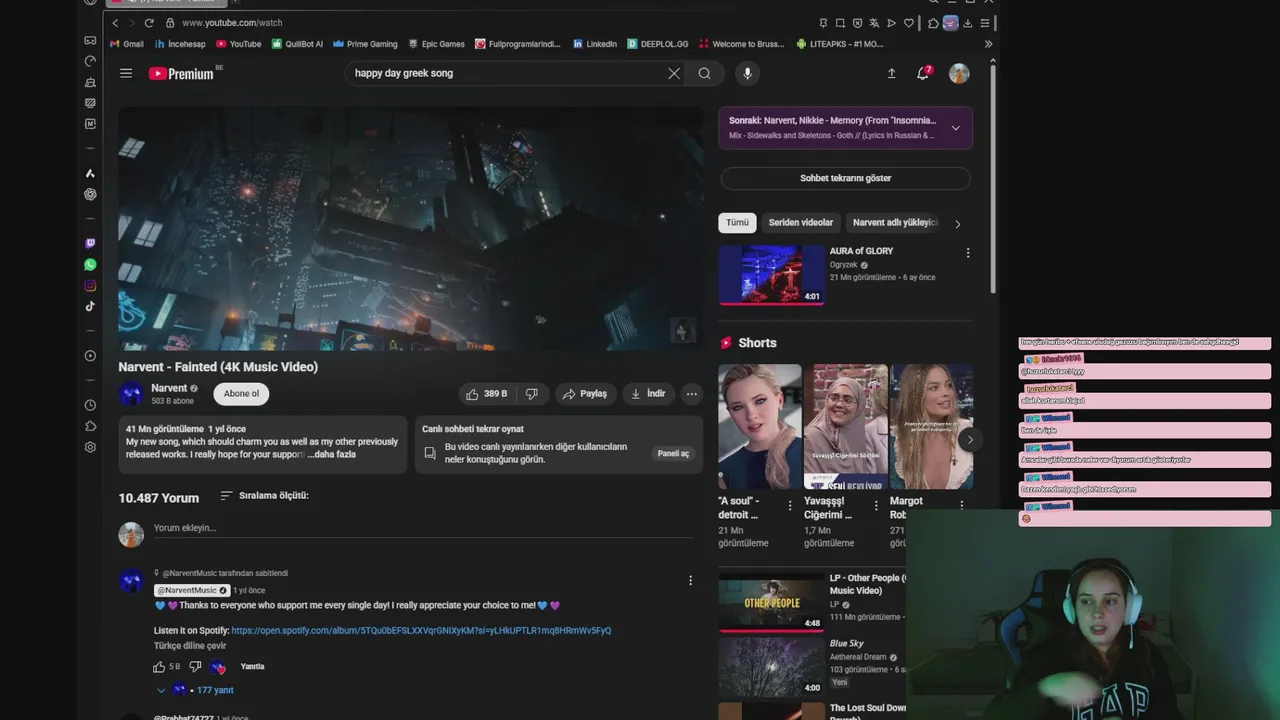Open the YouTube guide hamburger menu
Viewport: 1280px width, 720px height.
(x=126, y=73)
